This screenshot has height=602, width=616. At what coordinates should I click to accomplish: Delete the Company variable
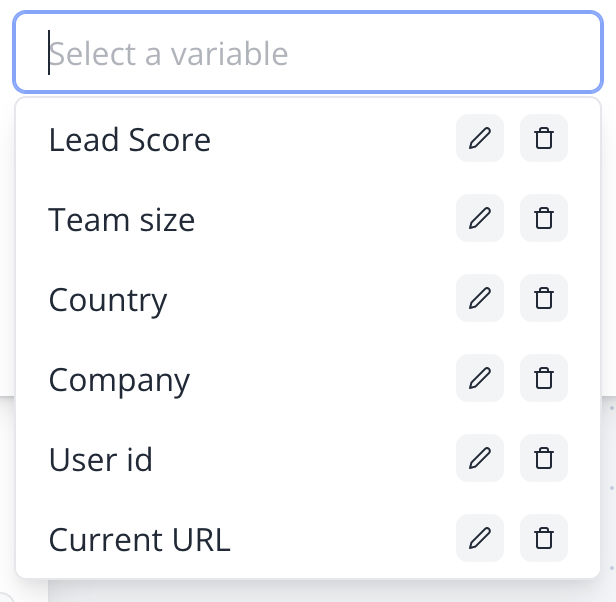pos(544,379)
